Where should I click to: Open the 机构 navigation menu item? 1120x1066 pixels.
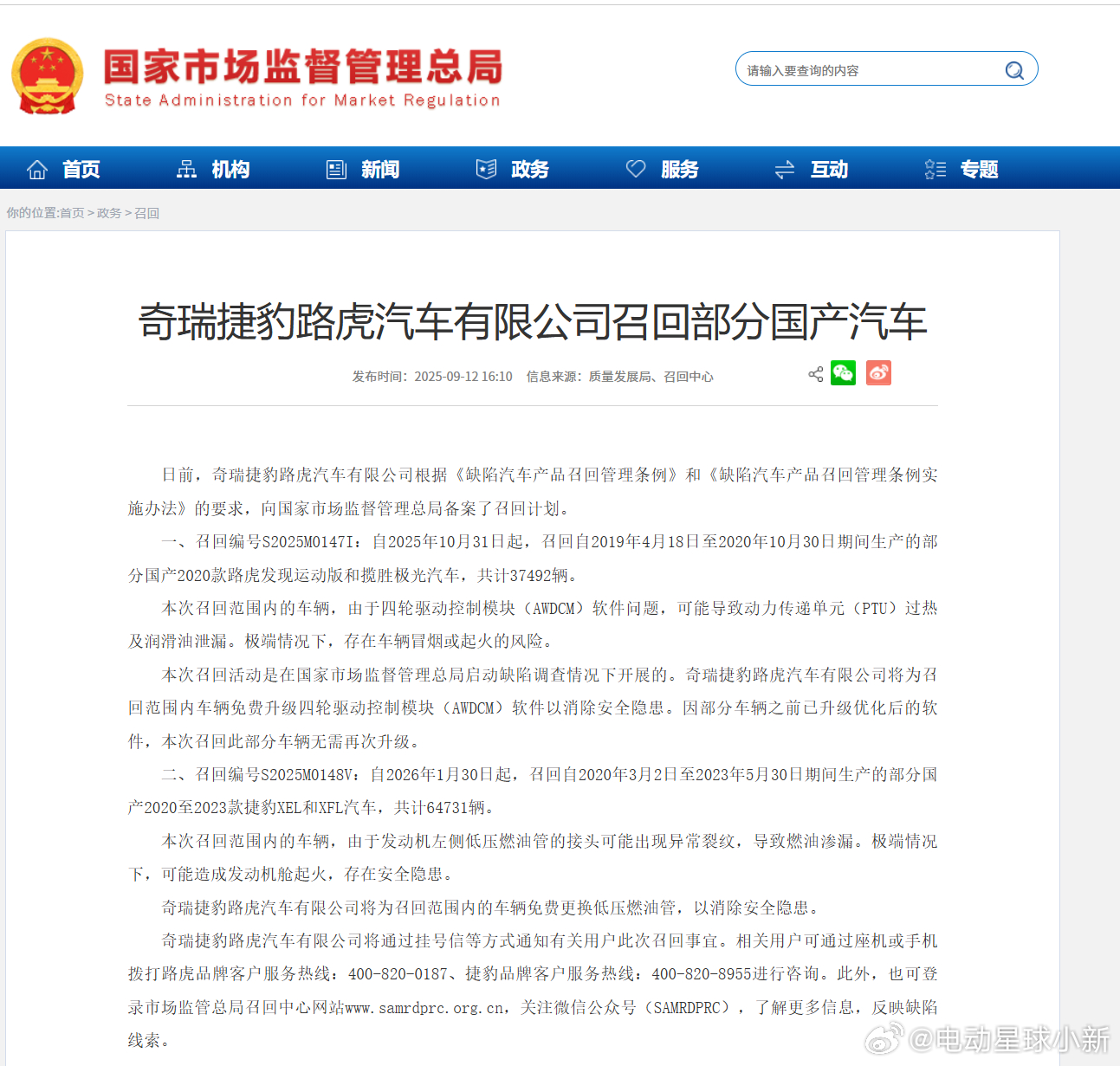coord(230,170)
